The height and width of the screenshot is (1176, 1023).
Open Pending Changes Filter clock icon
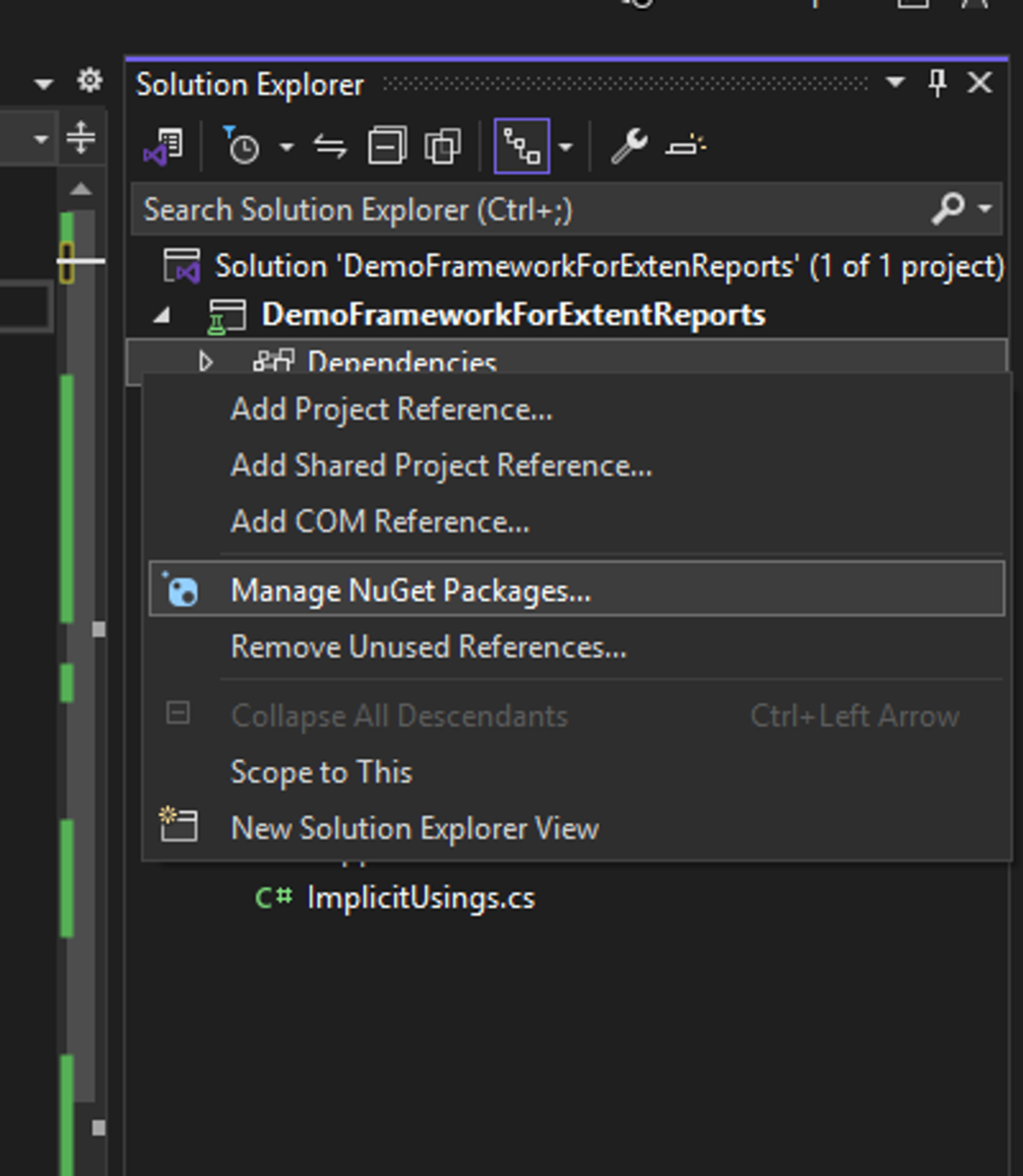pyautogui.click(x=240, y=145)
